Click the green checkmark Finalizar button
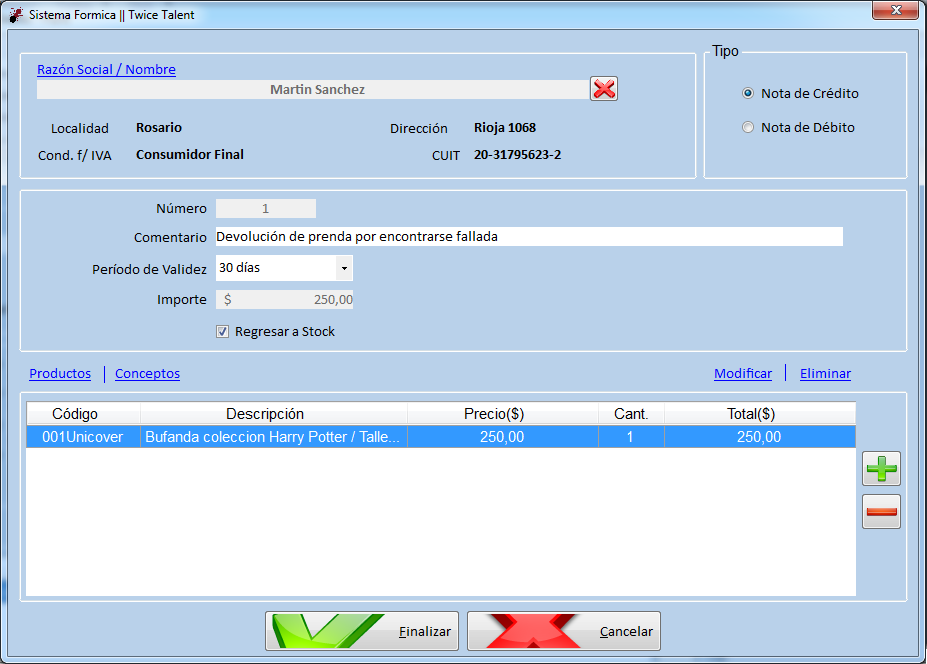Image resolution: width=927 pixels, height=664 pixels. click(362, 631)
